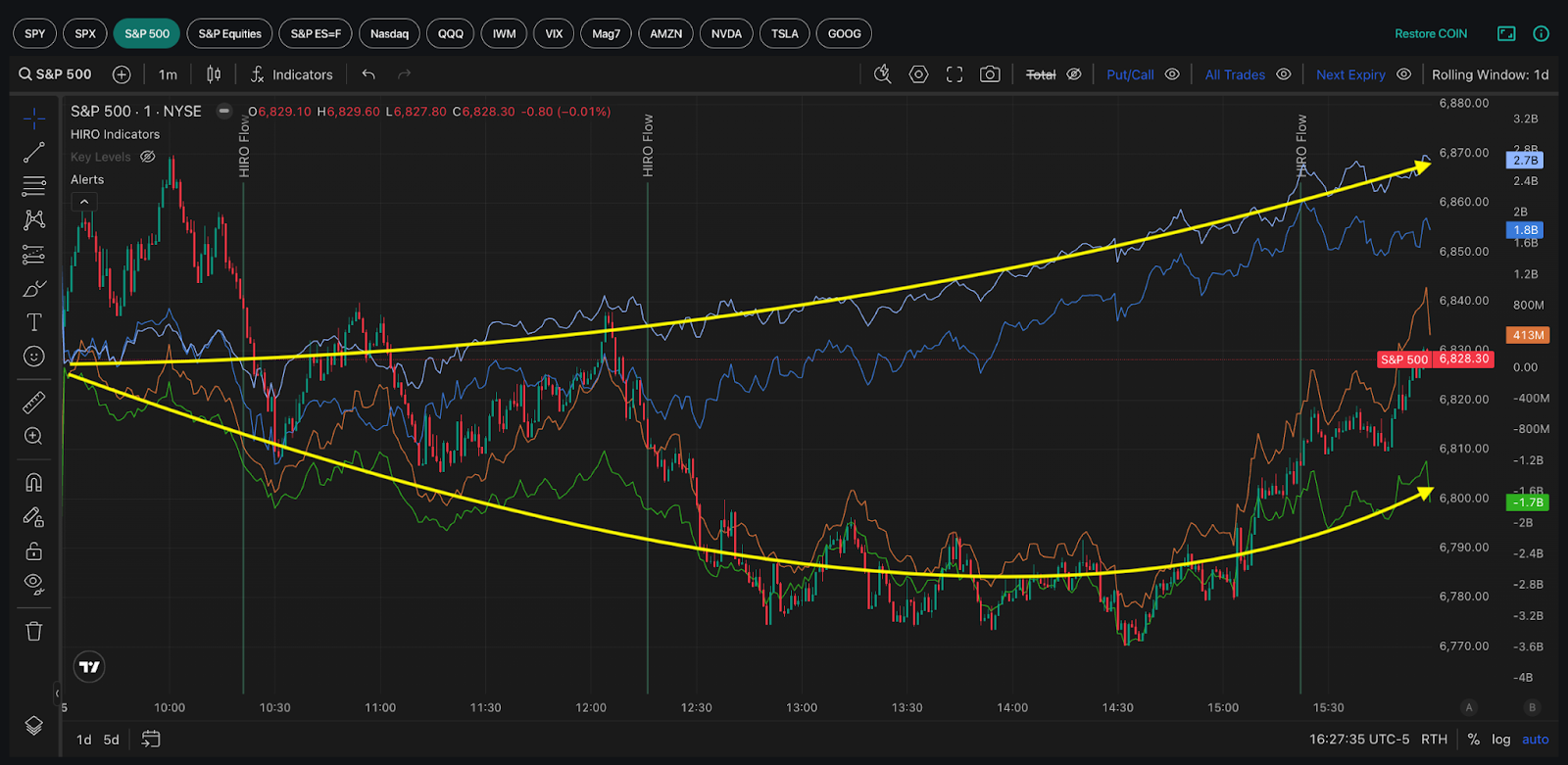This screenshot has width=1568, height=765.
Task: Click the TradingView logo badge
Action: coord(89,667)
